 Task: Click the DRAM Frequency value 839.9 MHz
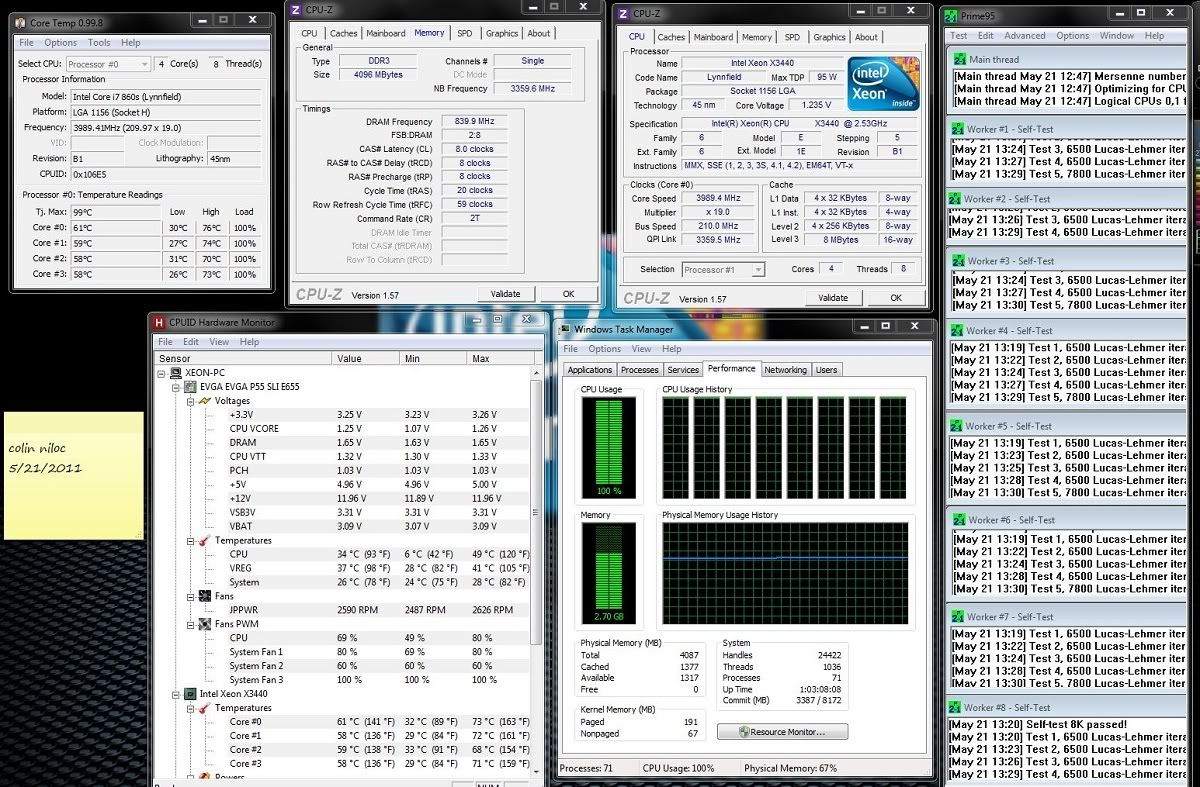[474, 121]
